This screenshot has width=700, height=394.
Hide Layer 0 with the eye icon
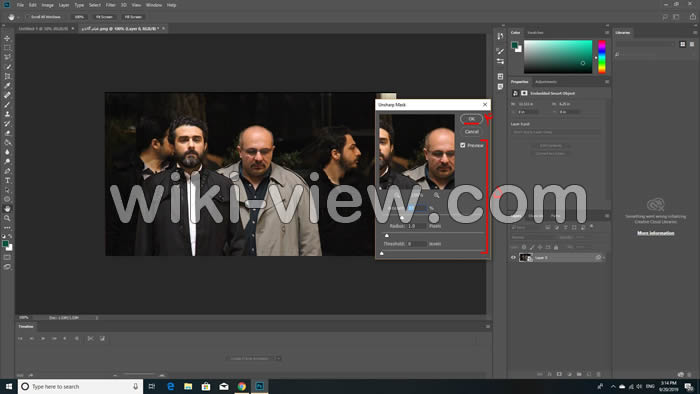tap(513, 257)
